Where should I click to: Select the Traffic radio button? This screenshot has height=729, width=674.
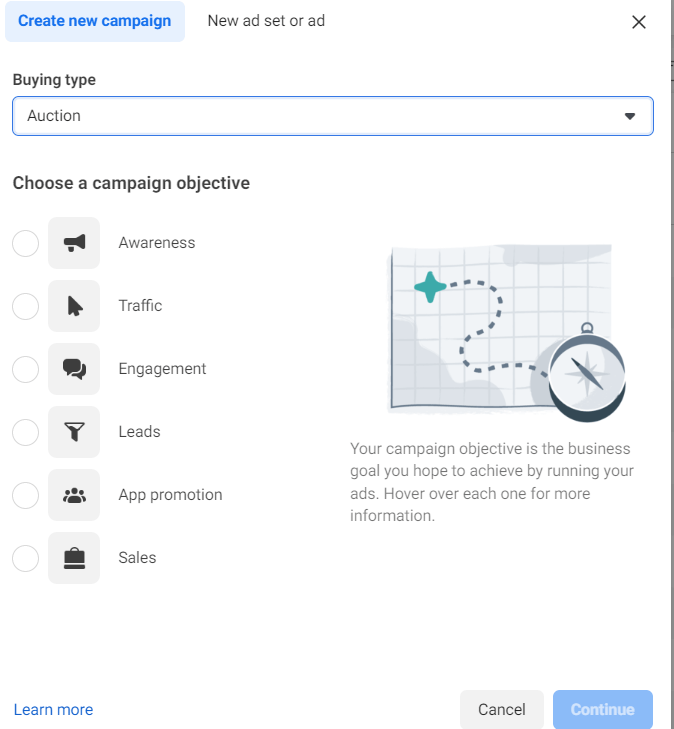[25, 306]
